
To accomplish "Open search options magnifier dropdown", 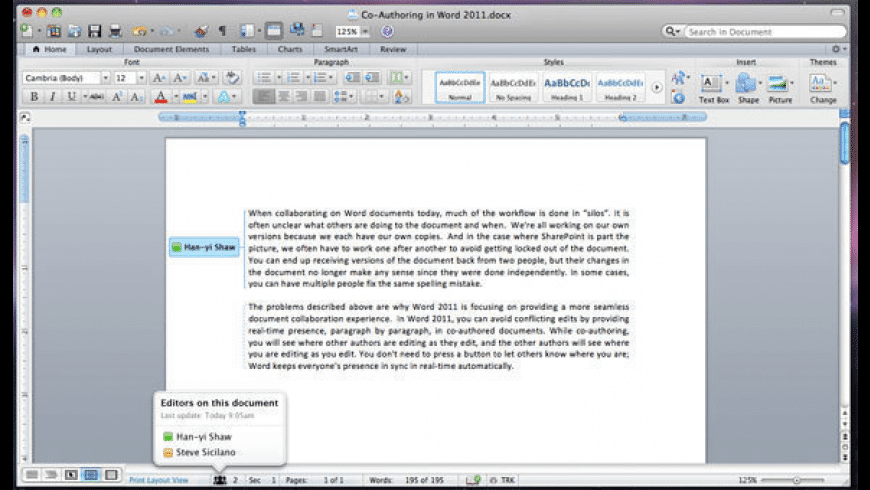I will pyautogui.click(x=672, y=32).
